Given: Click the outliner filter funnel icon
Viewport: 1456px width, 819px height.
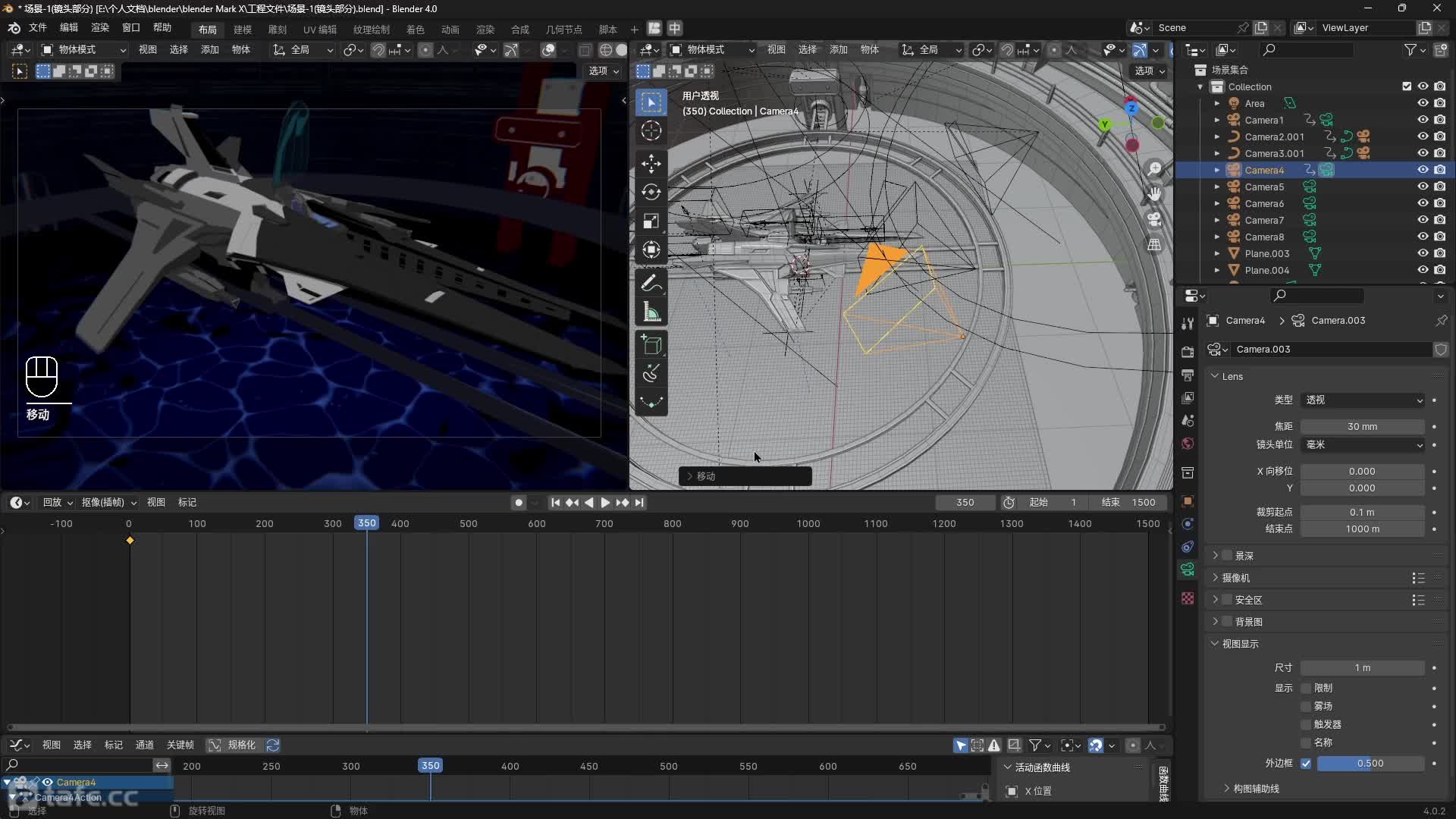Looking at the screenshot, I should point(1410,49).
